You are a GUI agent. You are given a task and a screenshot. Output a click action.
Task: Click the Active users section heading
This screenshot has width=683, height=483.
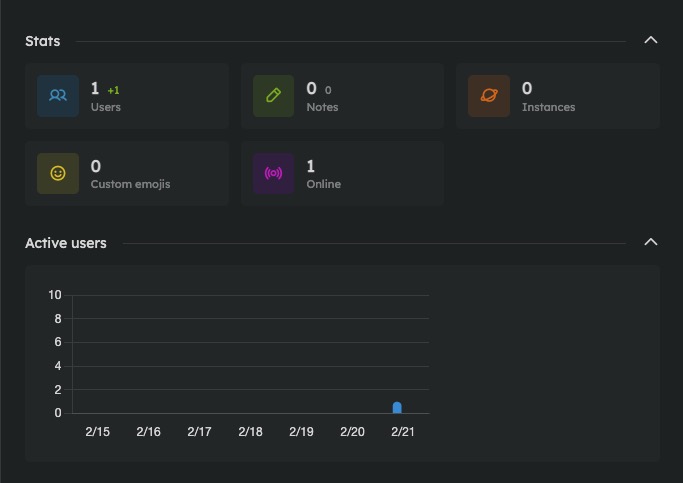(x=66, y=243)
